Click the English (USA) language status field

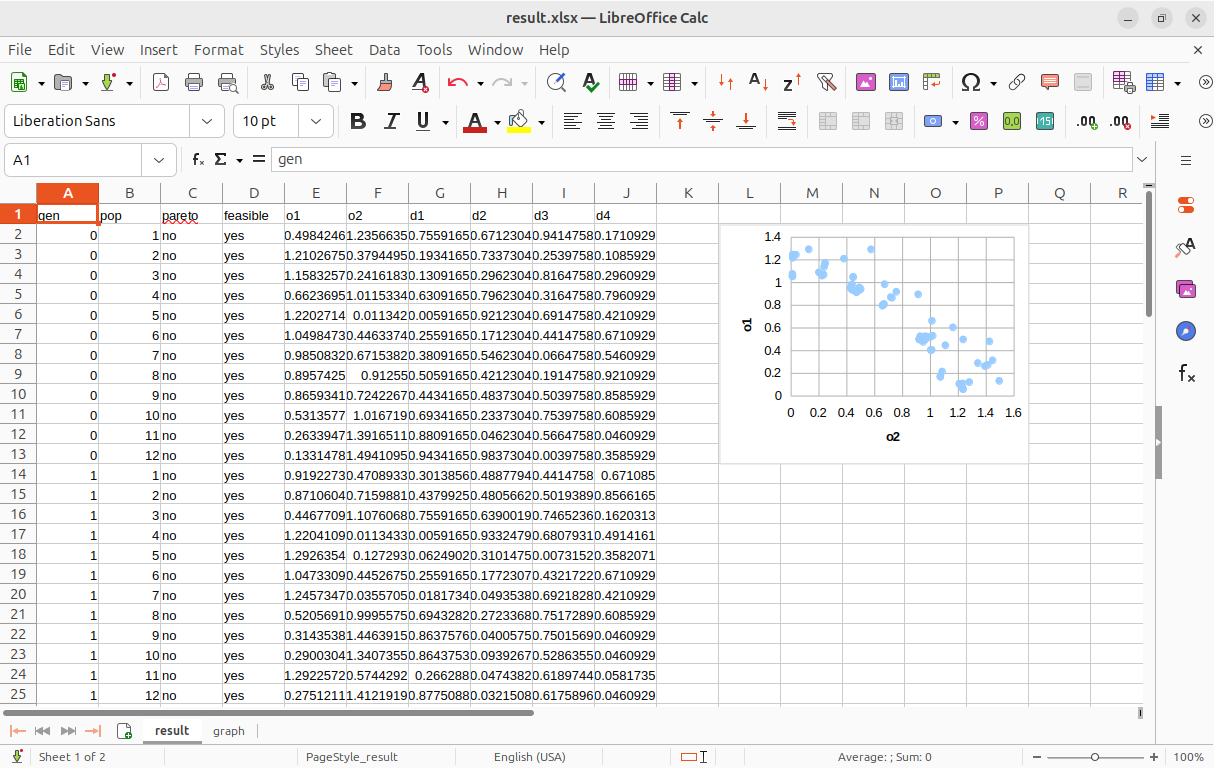coord(529,757)
